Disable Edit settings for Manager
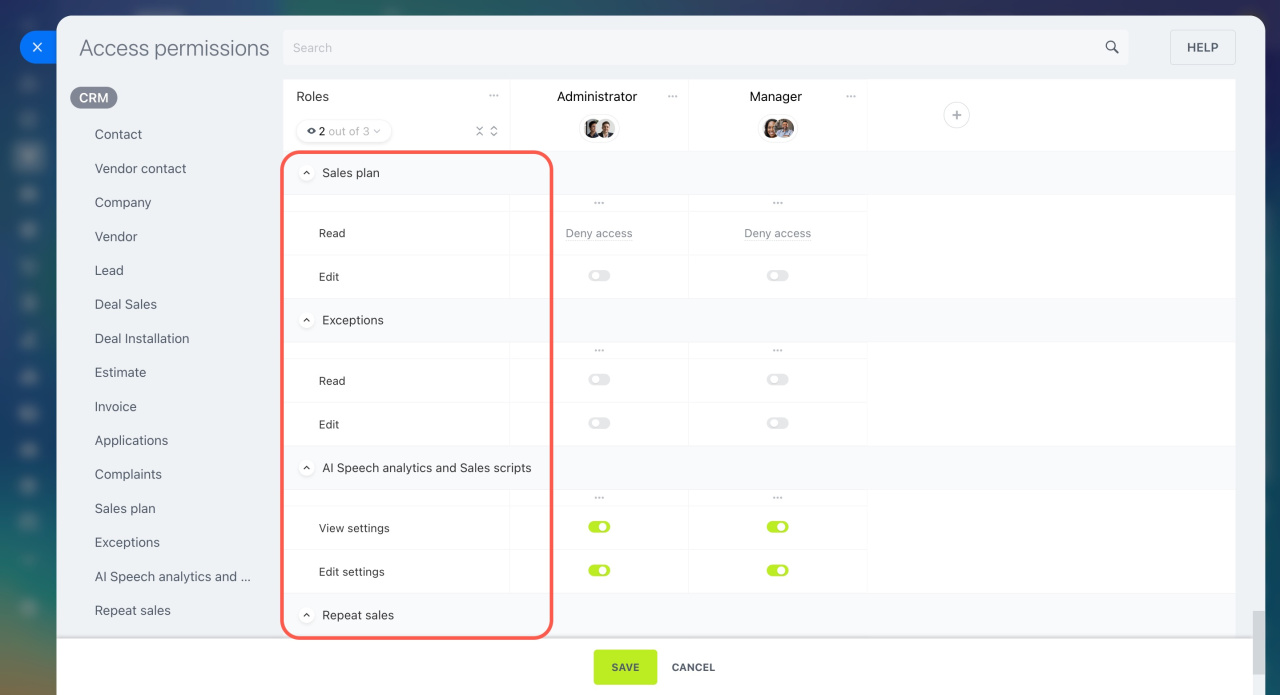1280x695 pixels. coord(778,571)
